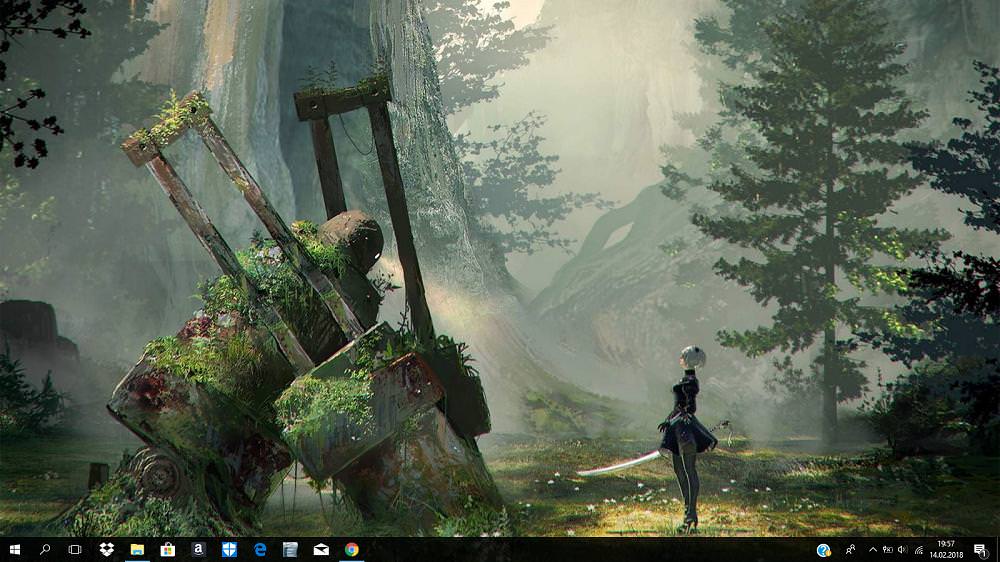Open the Microsoft Store app
1000x562 pixels.
[x=168, y=549]
